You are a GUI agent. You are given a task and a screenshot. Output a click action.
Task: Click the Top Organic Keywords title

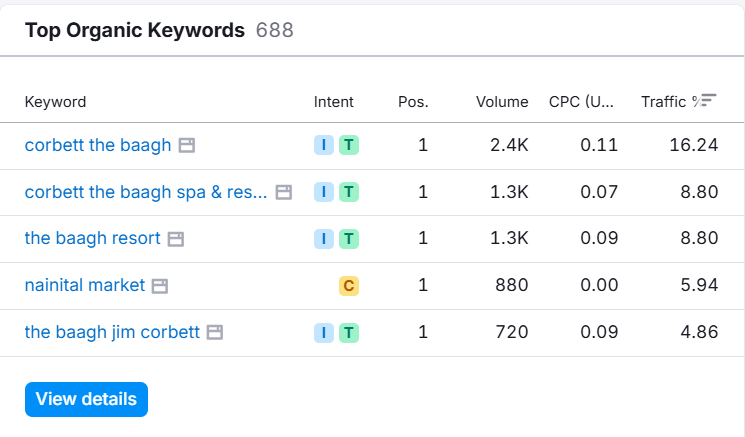pos(134,30)
